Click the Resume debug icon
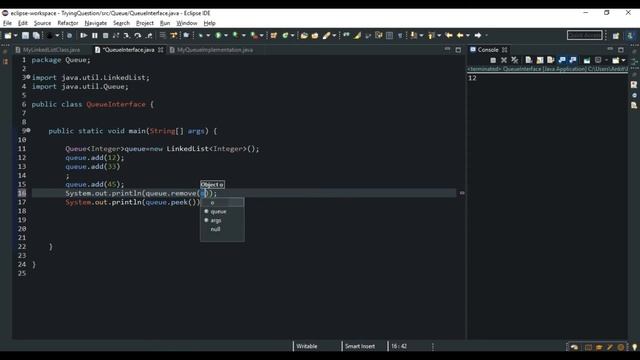Screen dimensions: 640x360 point(83,36)
